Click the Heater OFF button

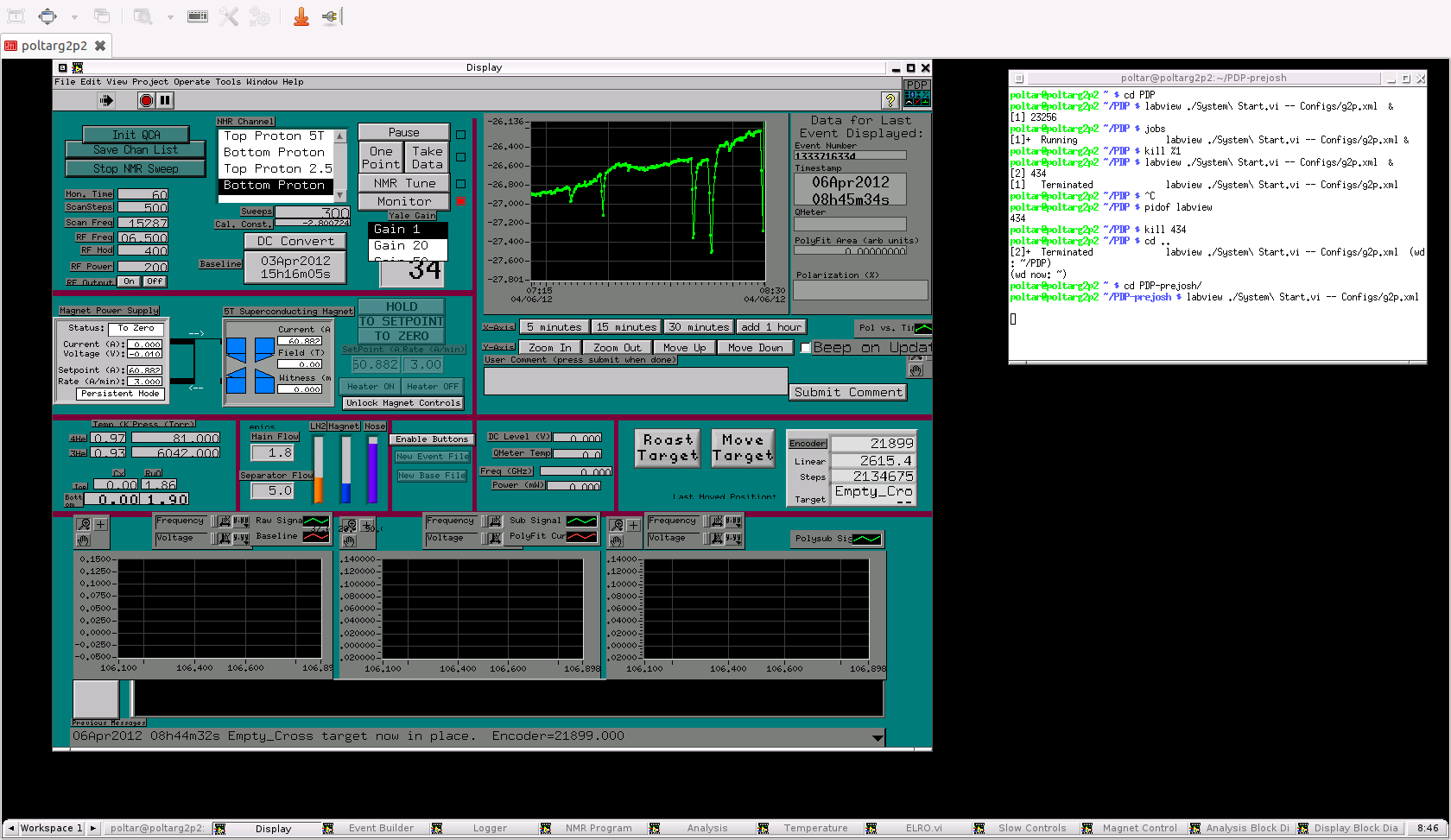click(433, 387)
